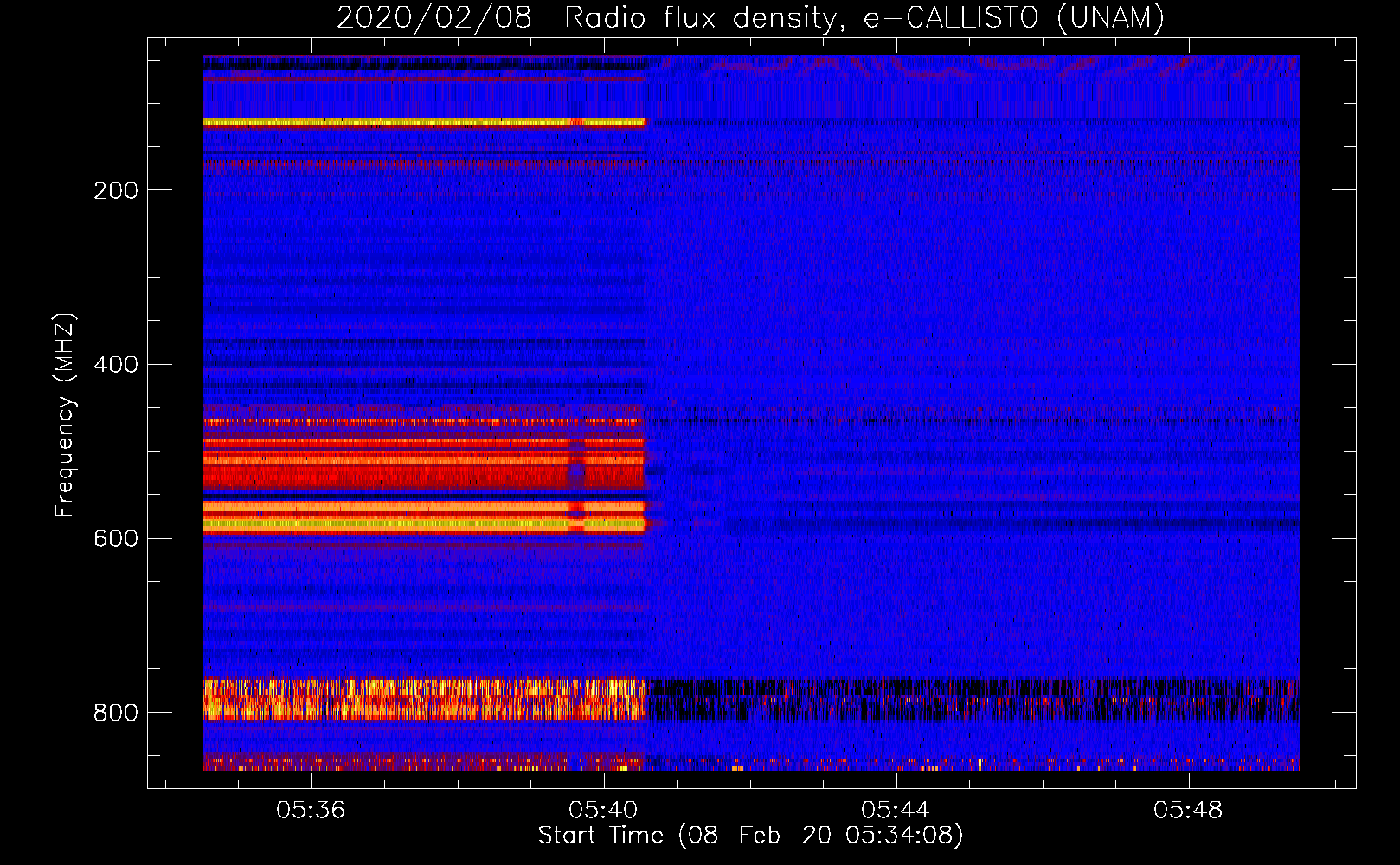Click the 'Frequency (MHZ)' axis label
The image size is (1400, 865).
[x=65, y=415]
